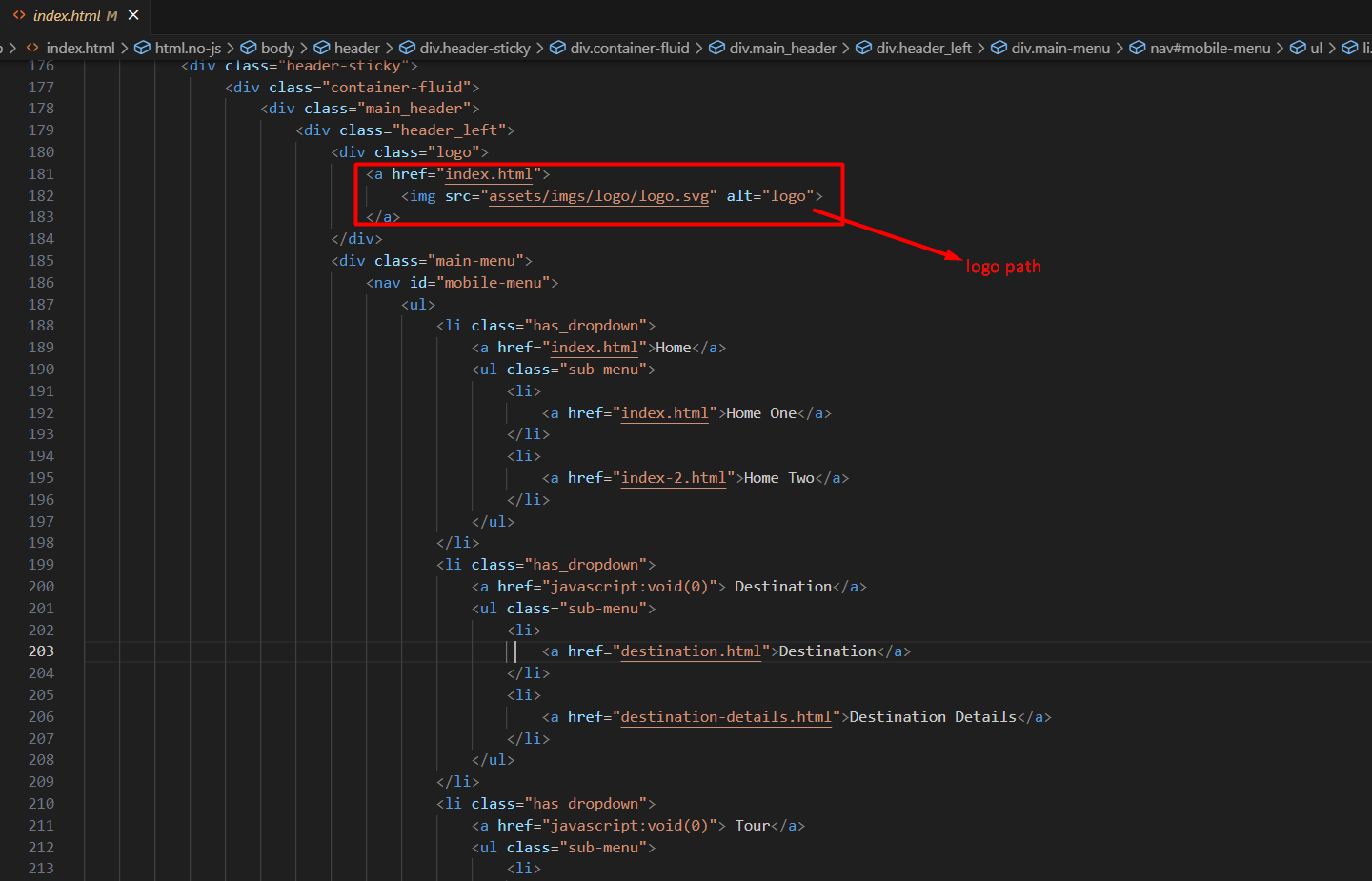Open the div.header-sticky breadcrumb

point(474,48)
